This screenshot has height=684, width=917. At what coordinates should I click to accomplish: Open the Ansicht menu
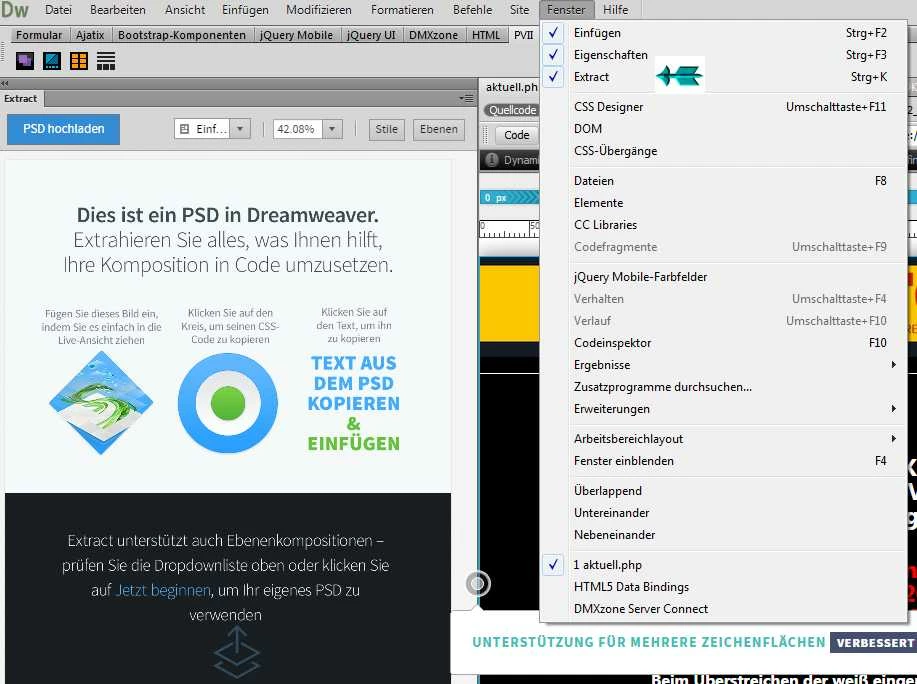pos(185,10)
